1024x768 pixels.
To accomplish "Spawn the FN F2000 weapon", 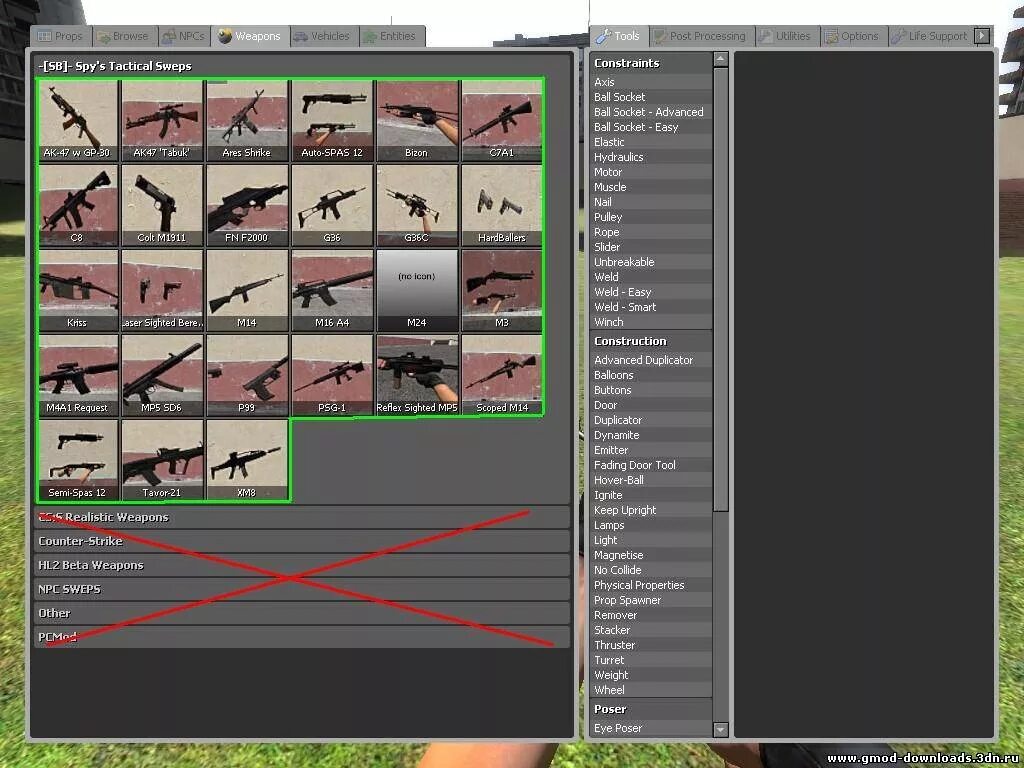I will (x=247, y=206).
